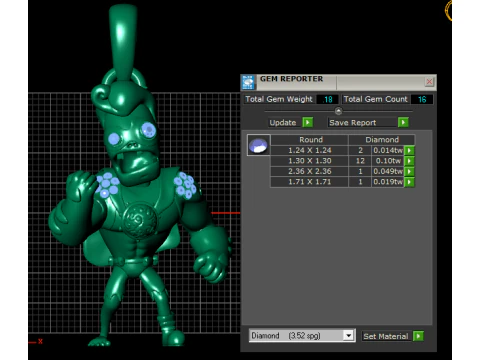
Task: Open the Diamond material dropdown arrow
Action: (348, 335)
